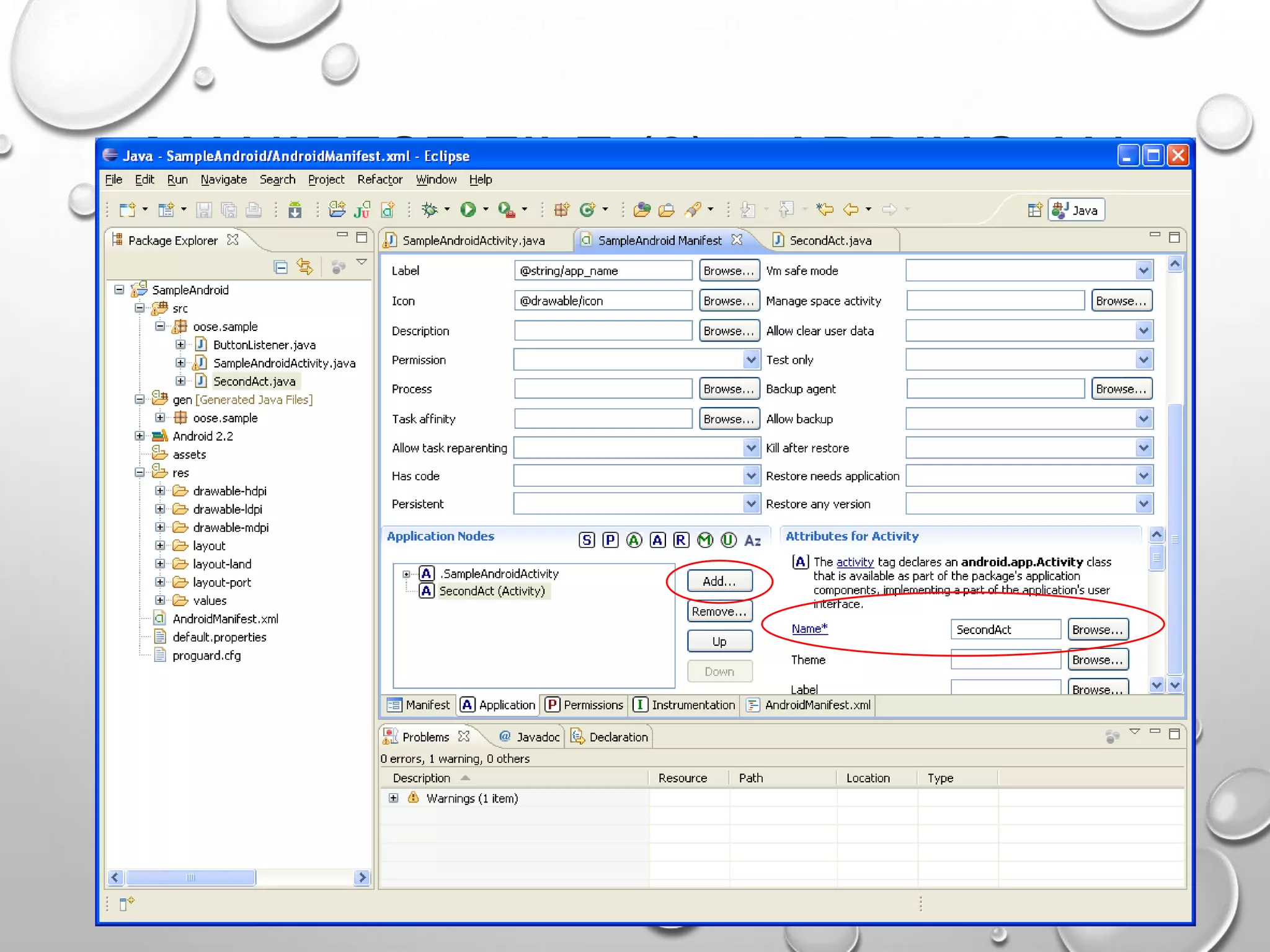Click the Open Perspective icon

[x=1034, y=210]
